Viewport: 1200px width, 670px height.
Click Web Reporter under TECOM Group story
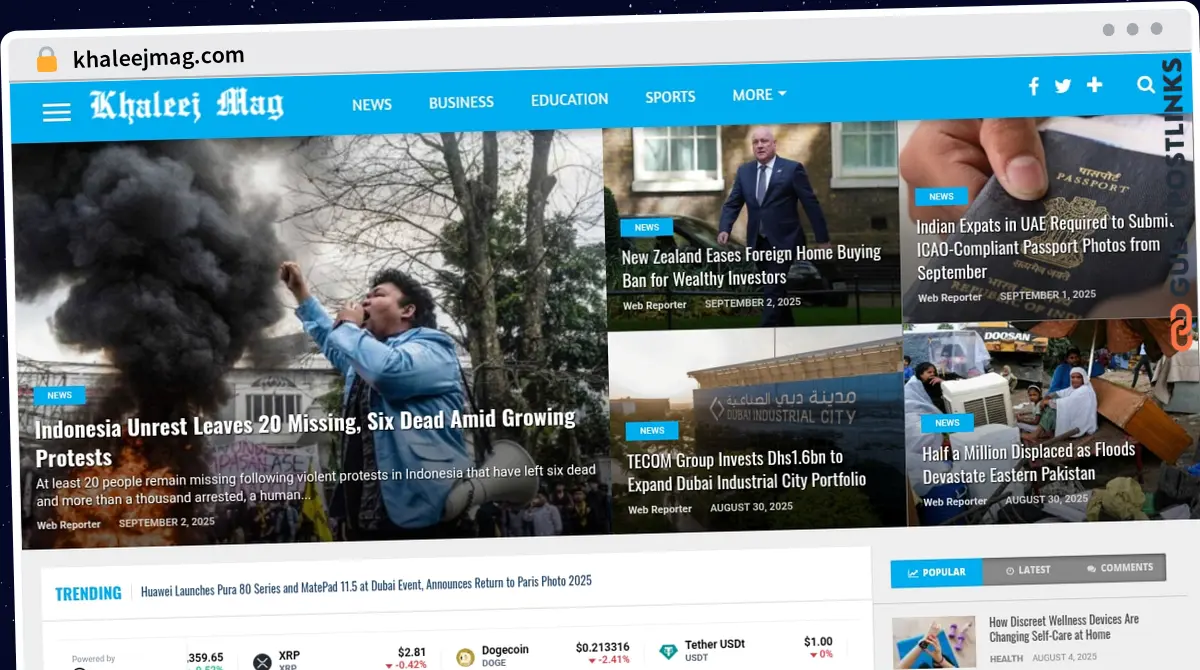(x=660, y=509)
